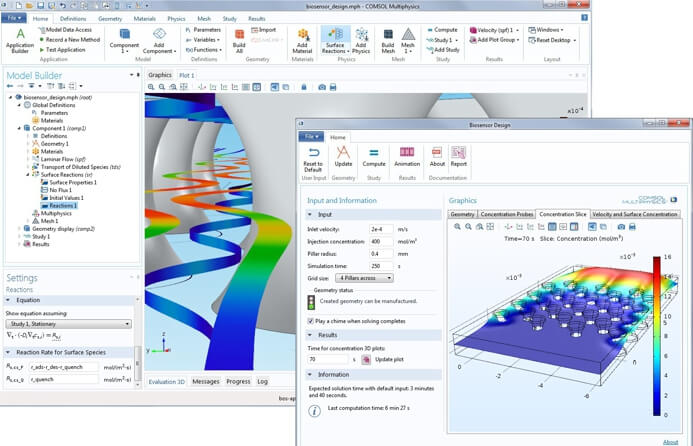The width and height of the screenshot is (693, 446).
Task: Open the Definitions ribbon tab
Action: click(73, 19)
